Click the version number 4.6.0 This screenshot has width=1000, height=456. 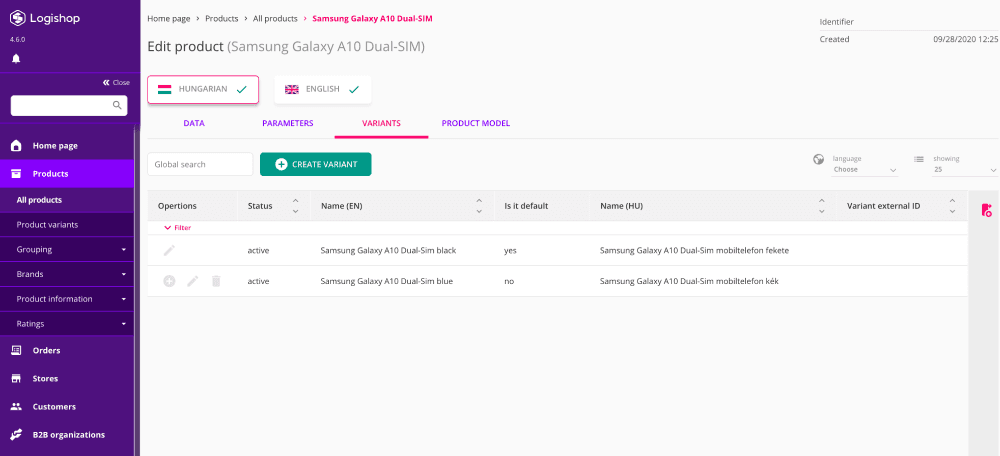(17, 40)
